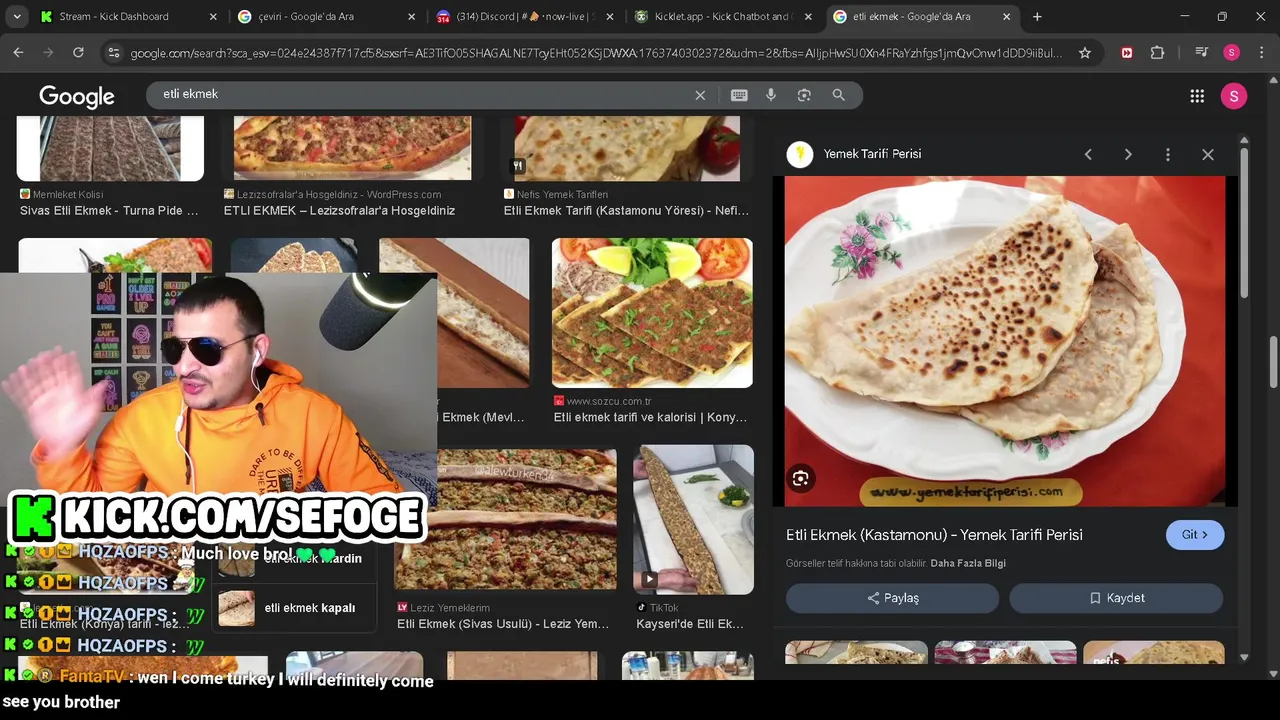
Task: Reload the current page
Action: pos(78,53)
